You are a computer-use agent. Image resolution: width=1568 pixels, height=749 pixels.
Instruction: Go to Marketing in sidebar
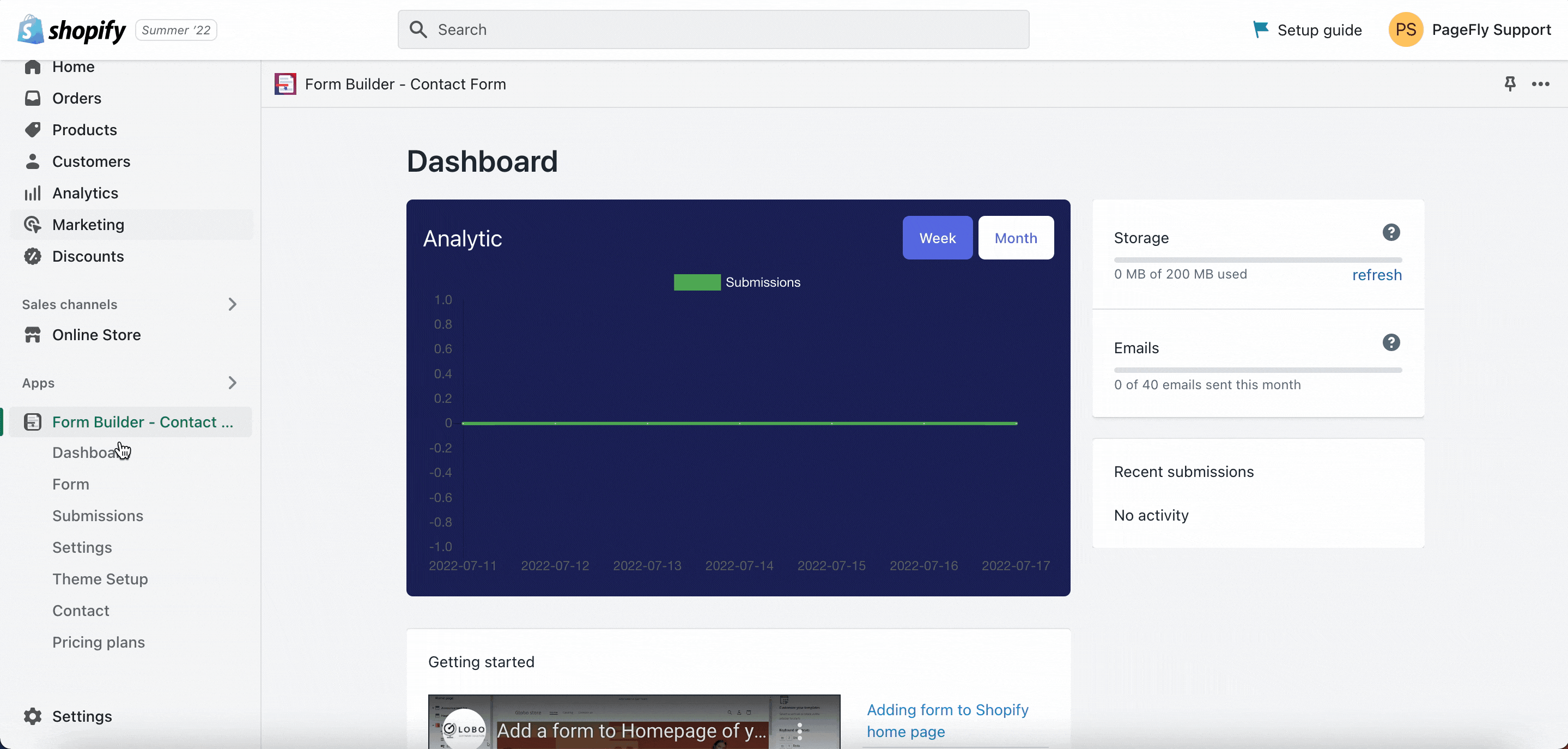[88, 225]
